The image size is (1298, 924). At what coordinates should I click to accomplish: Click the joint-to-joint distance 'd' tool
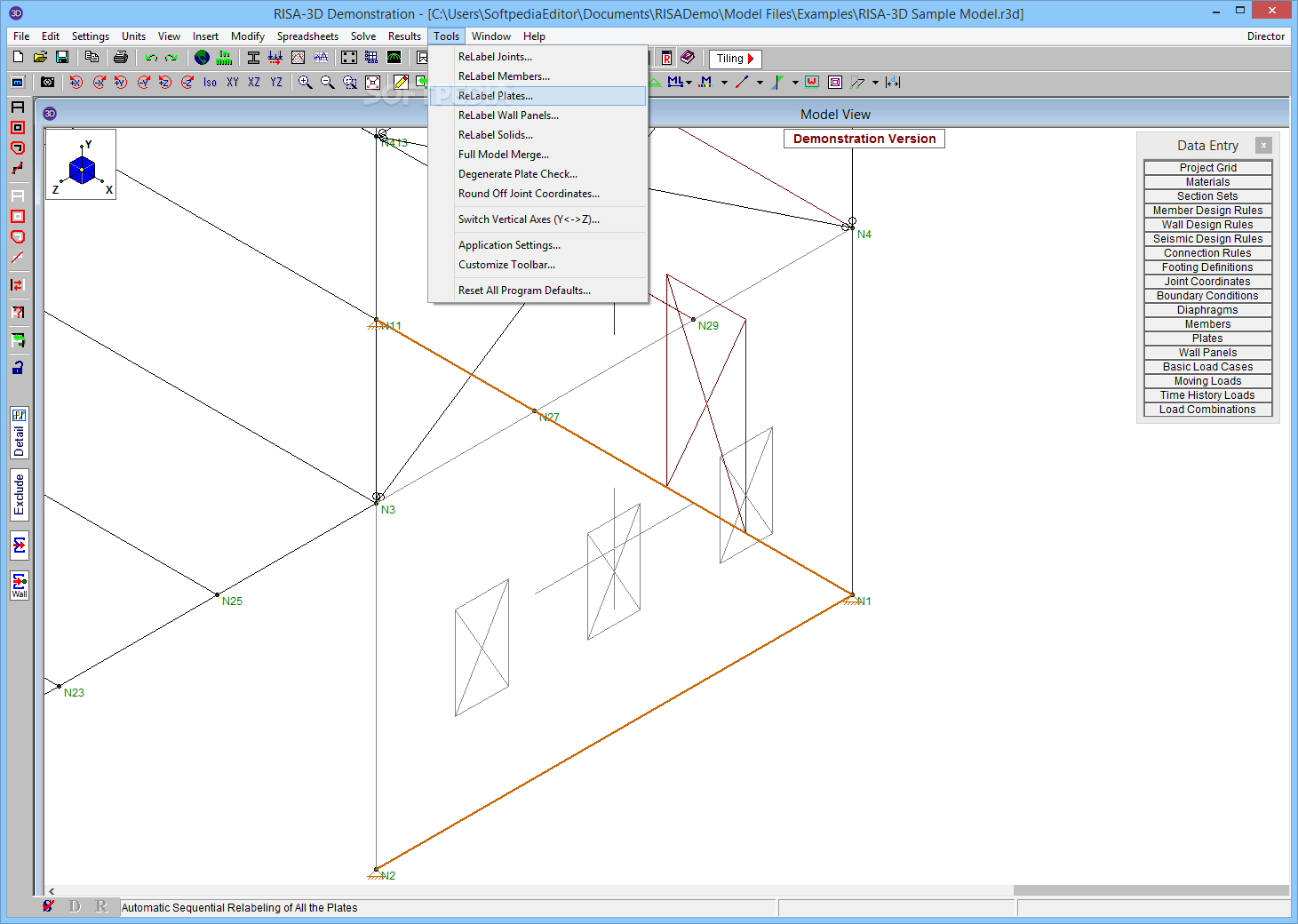click(893, 82)
